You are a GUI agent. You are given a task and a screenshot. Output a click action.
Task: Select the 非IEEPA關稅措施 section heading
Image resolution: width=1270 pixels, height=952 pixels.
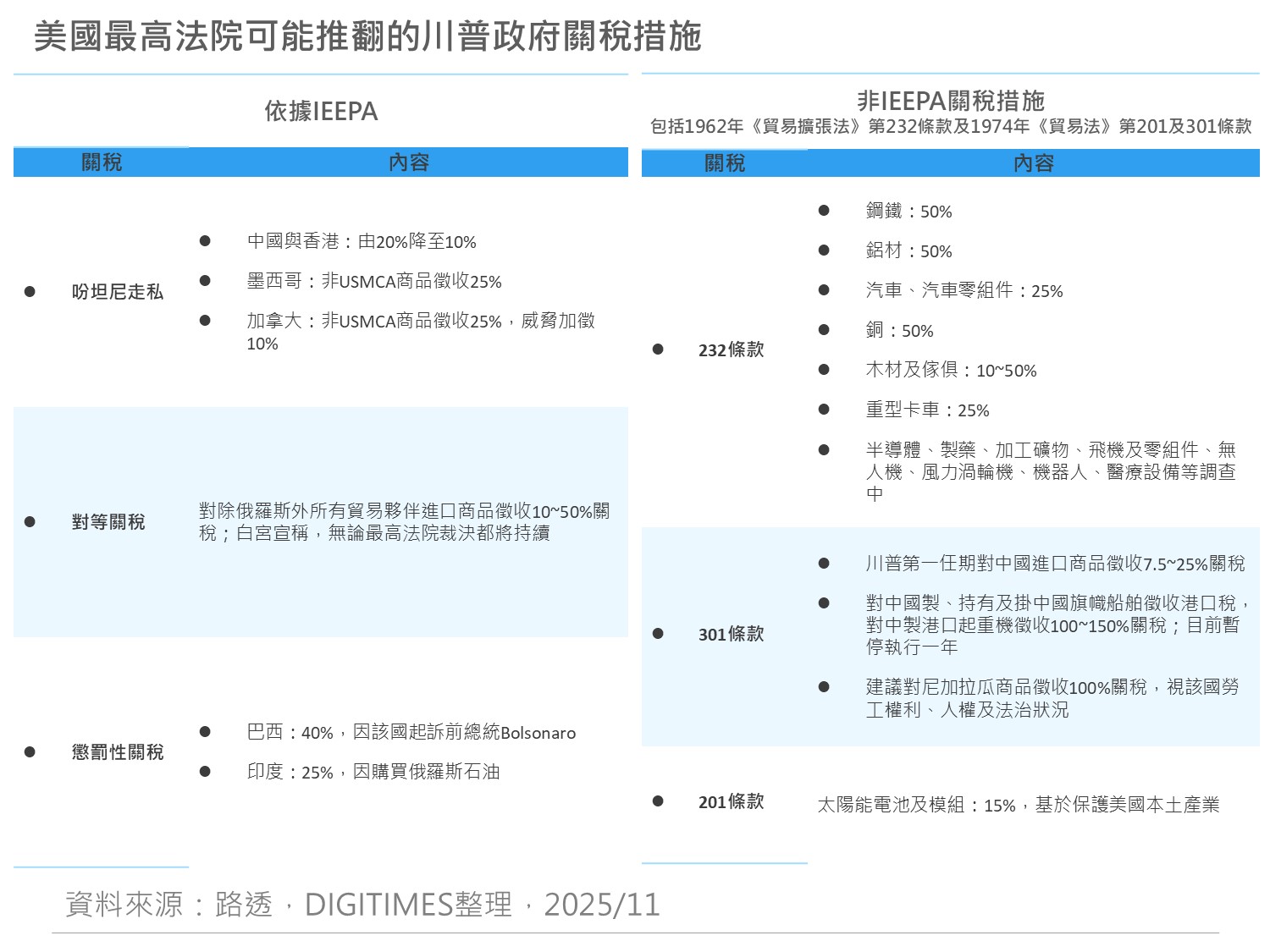950,102
